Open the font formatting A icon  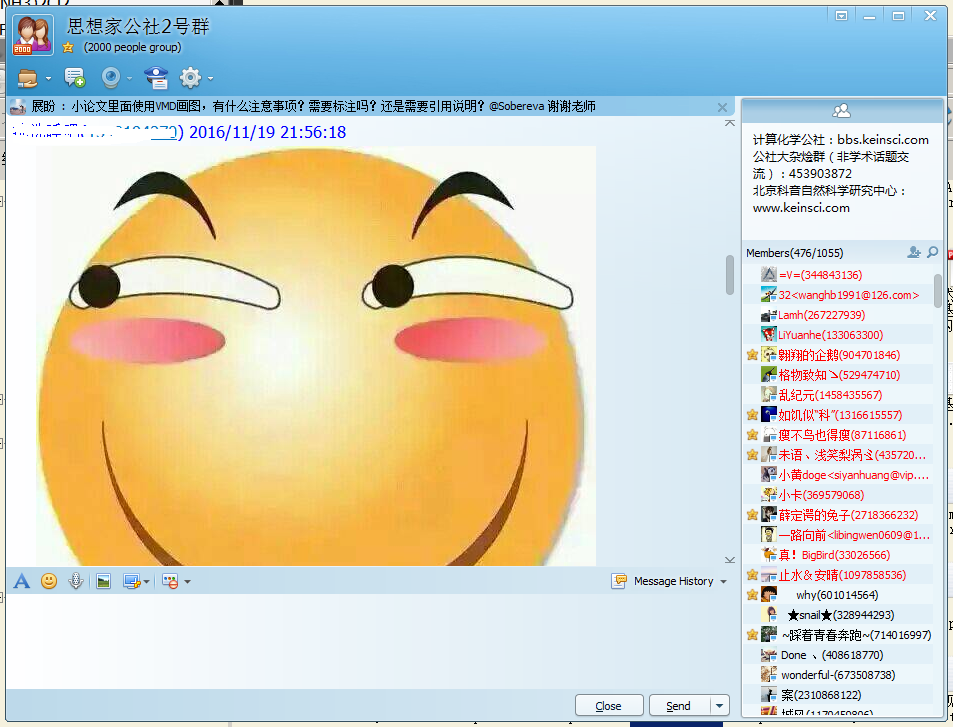(x=21, y=581)
